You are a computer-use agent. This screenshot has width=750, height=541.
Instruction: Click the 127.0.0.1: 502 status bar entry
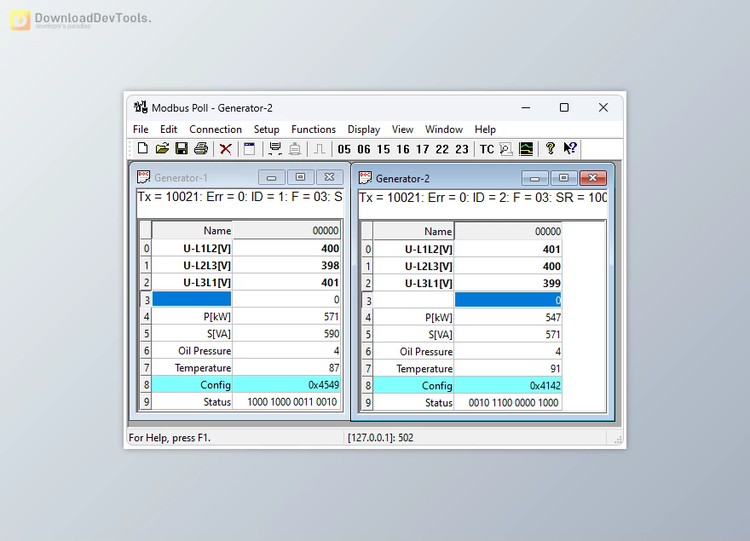381,438
